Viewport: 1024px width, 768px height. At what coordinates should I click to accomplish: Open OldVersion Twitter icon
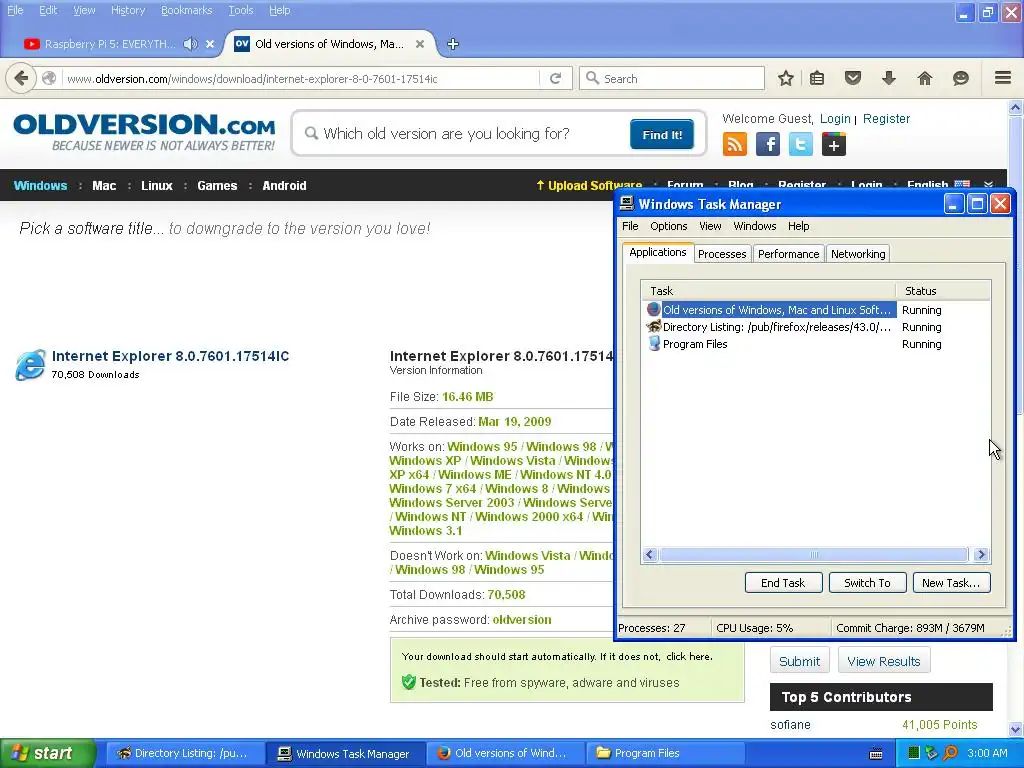[x=801, y=144]
